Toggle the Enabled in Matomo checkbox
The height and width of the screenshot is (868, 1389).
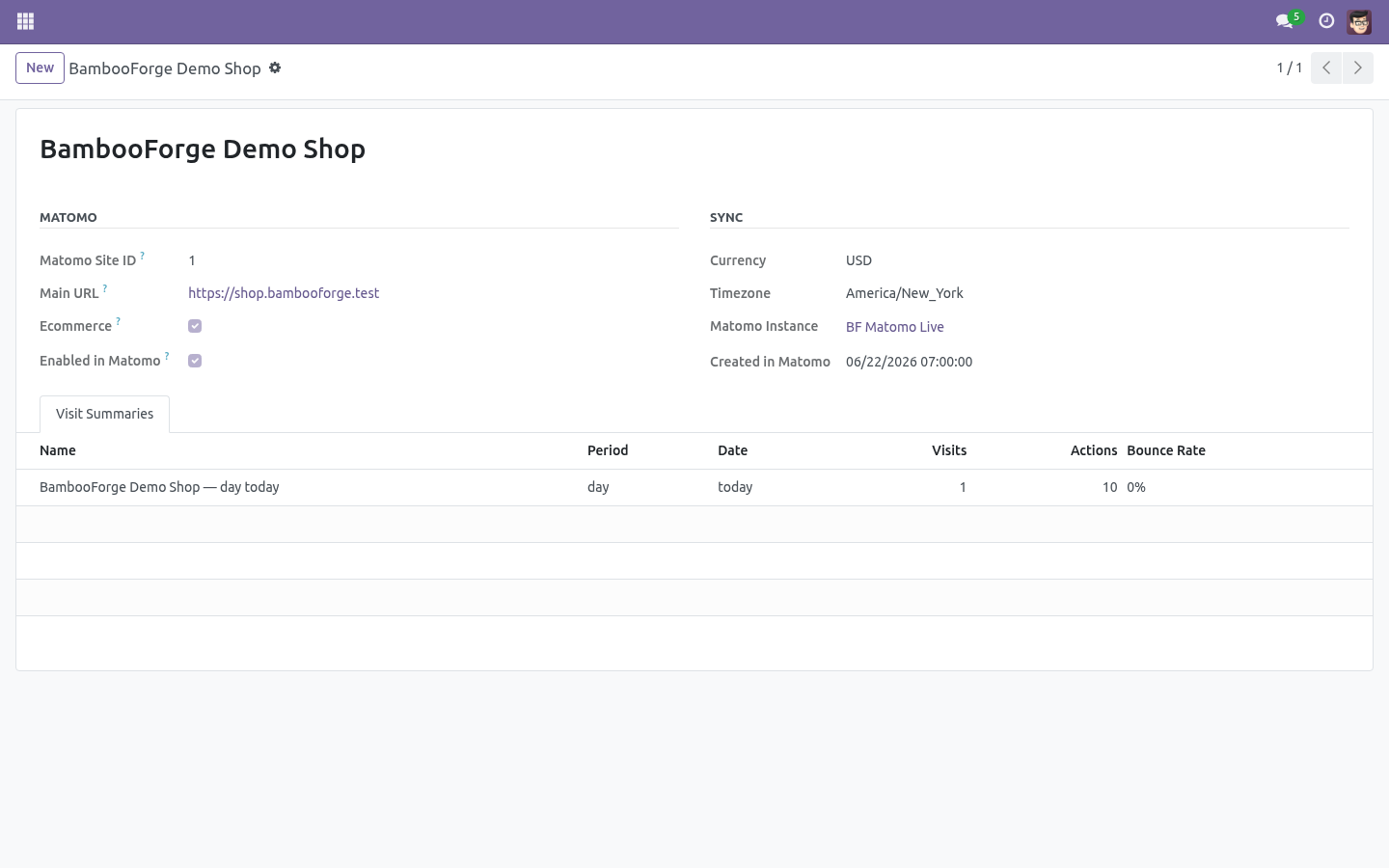pyautogui.click(x=195, y=361)
